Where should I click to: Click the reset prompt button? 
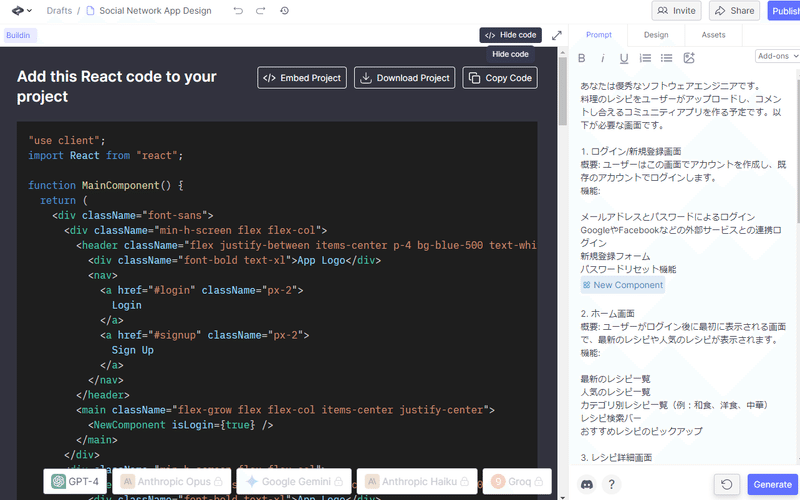point(727,484)
